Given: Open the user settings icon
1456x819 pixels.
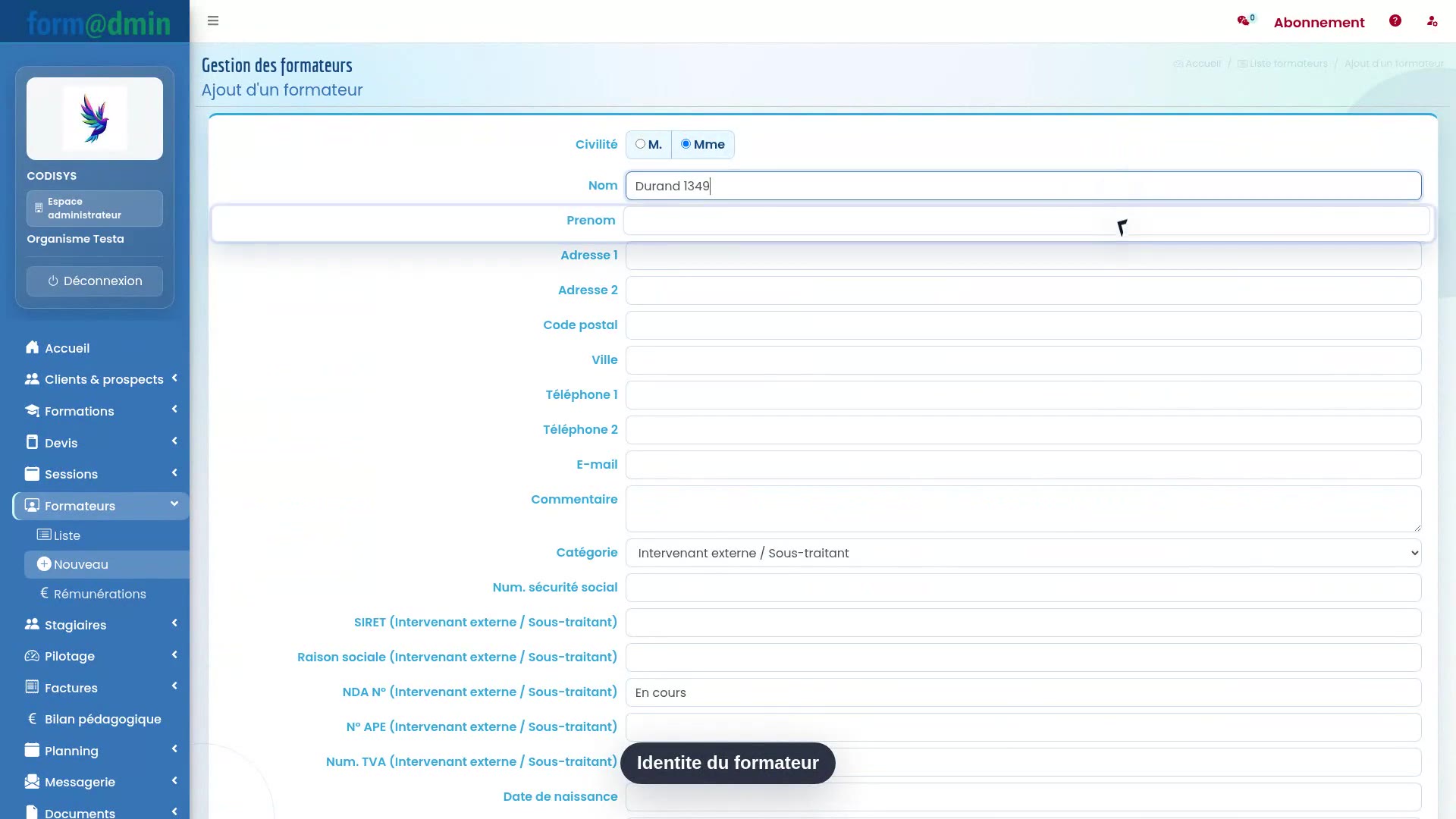Looking at the screenshot, I should 1432,21.
